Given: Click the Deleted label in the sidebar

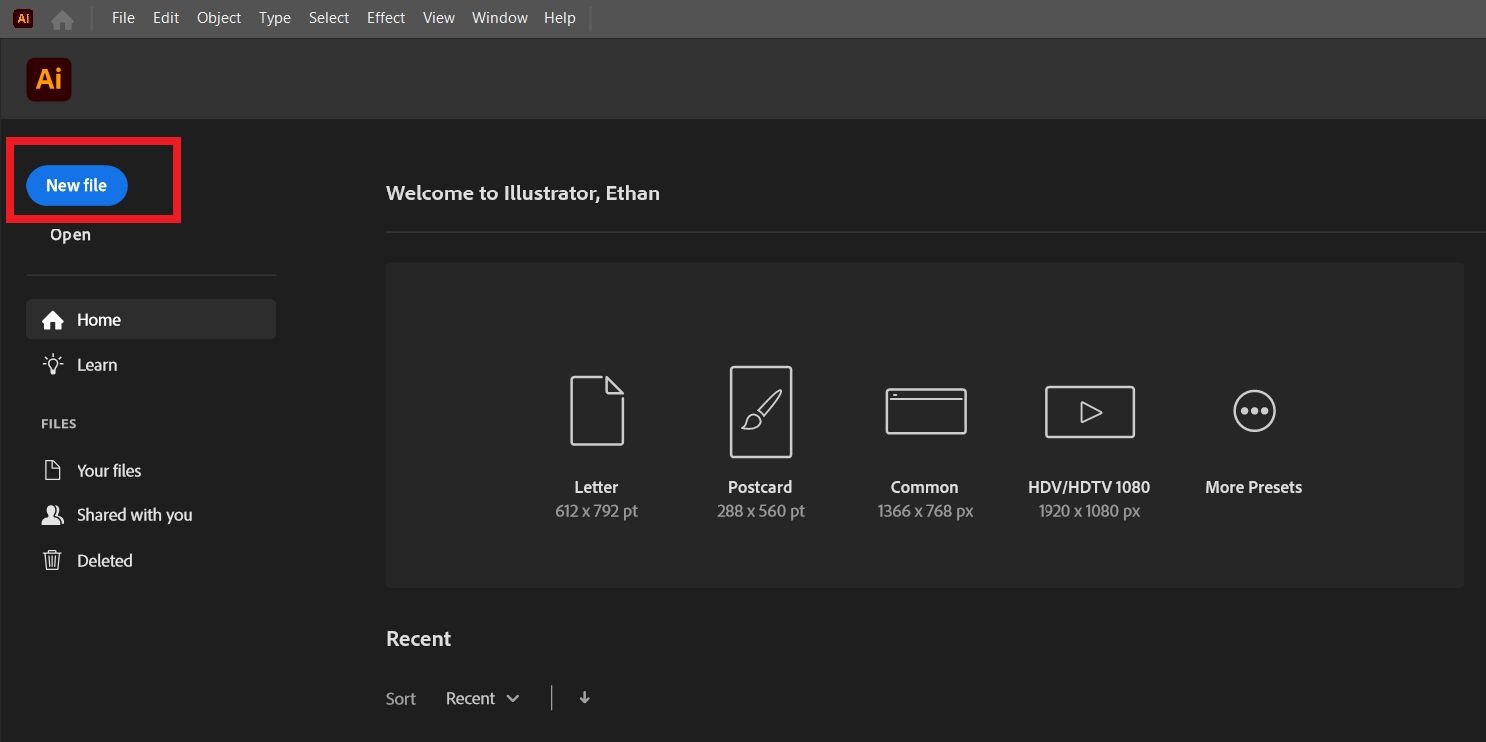Looking at the screenshot, I should [x=105, y=561].
